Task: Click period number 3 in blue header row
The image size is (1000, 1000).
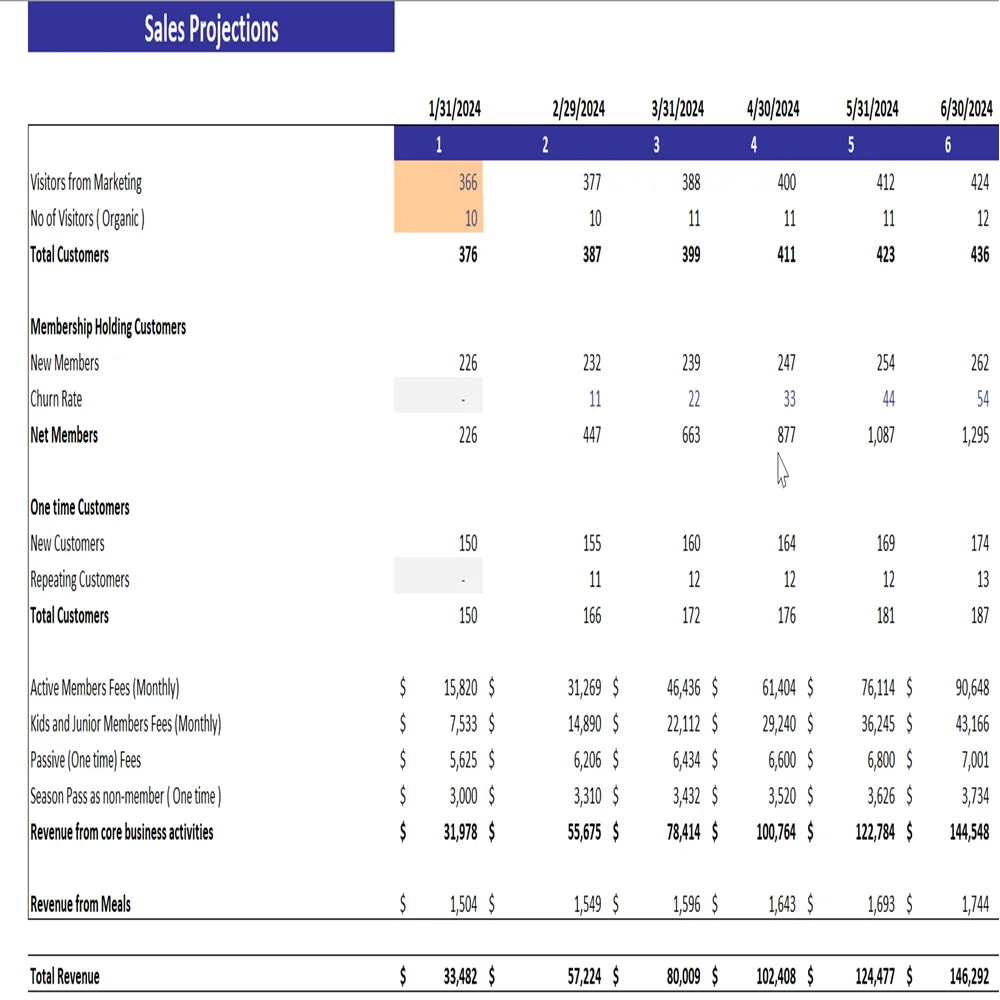Action: [x=656, y=145]
